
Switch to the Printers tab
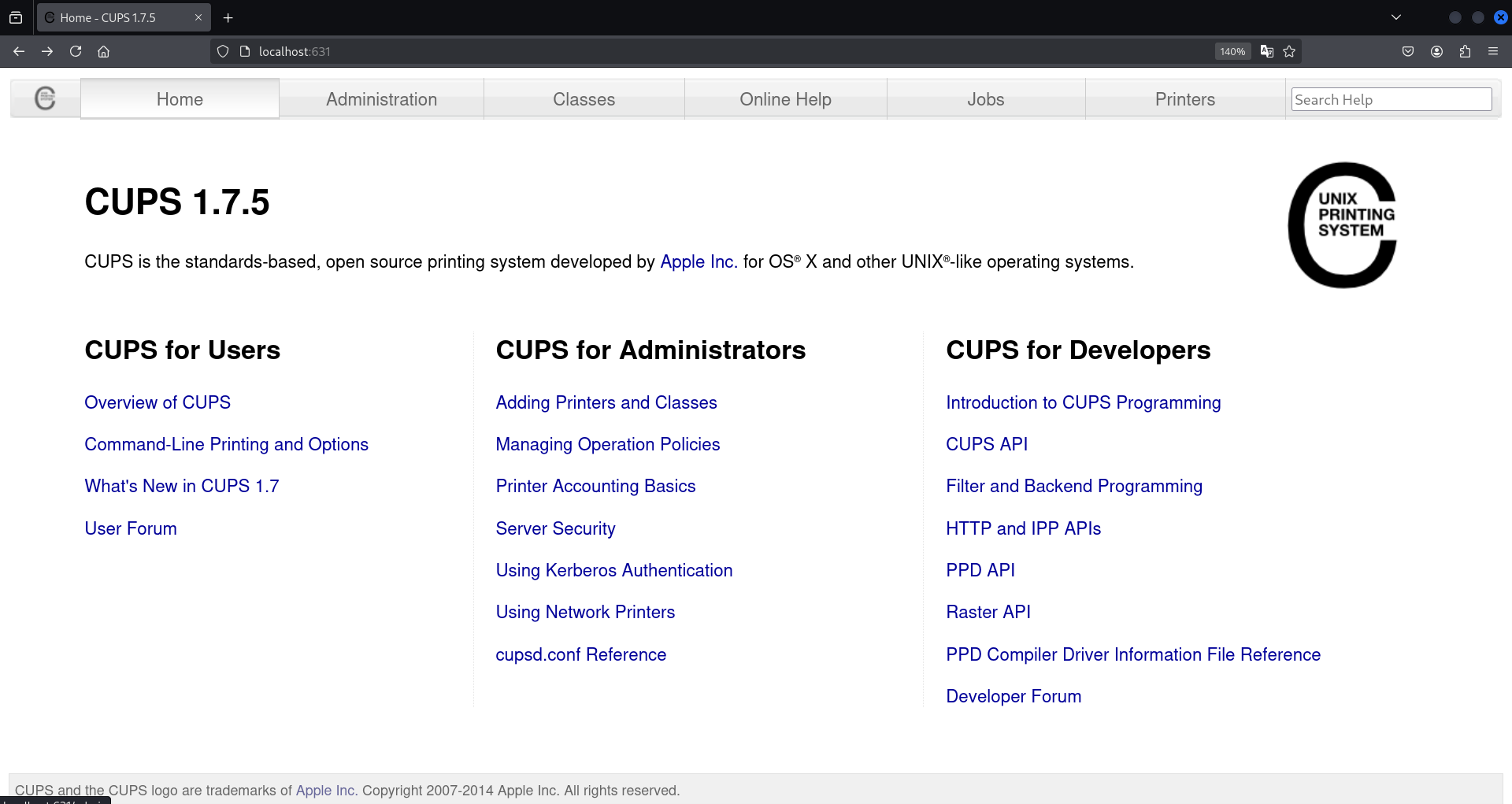coord(1184,99)
